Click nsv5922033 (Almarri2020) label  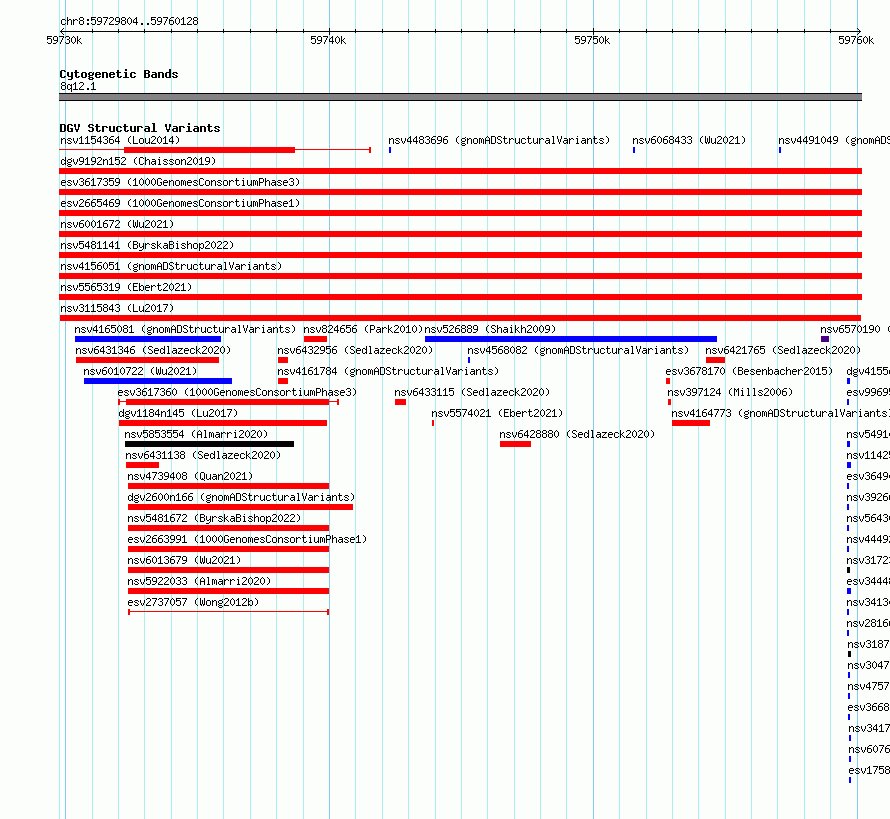click(x=199, y=581)
